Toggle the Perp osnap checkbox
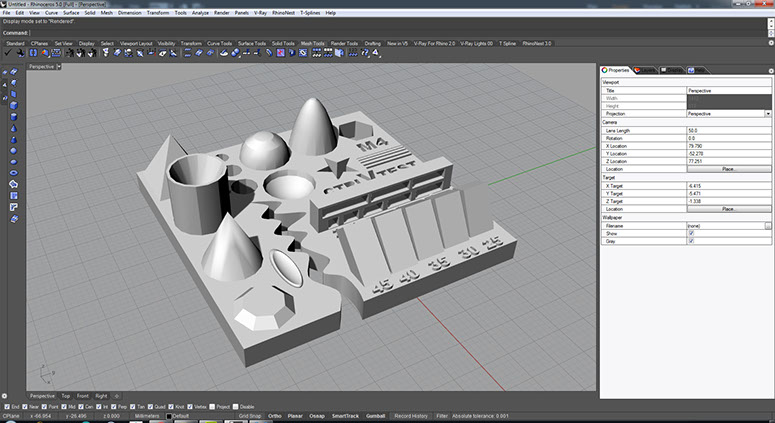The image size is (775, 423). click(113, 407)
